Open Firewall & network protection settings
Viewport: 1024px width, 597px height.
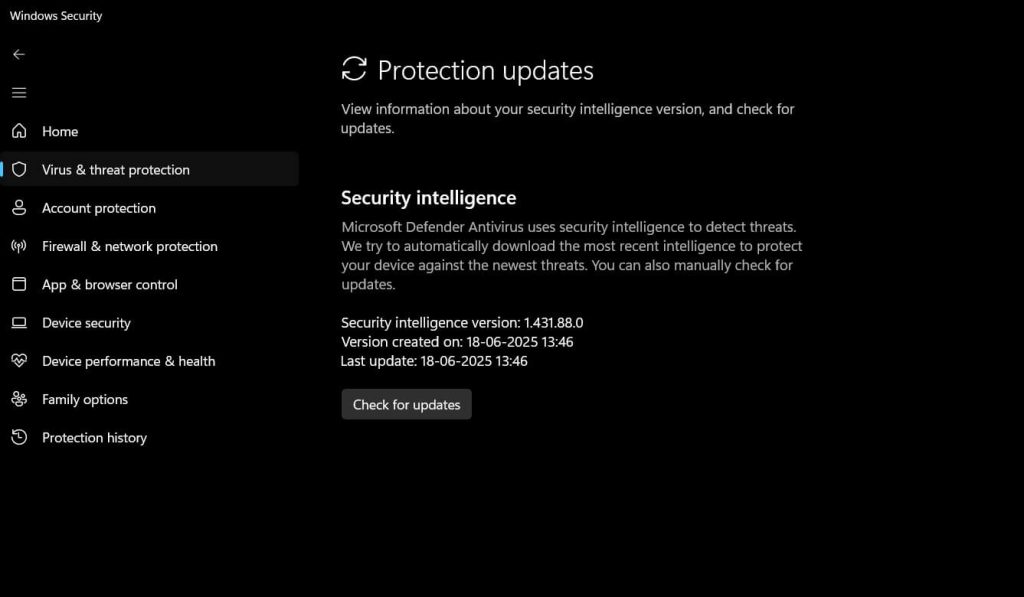130,246
